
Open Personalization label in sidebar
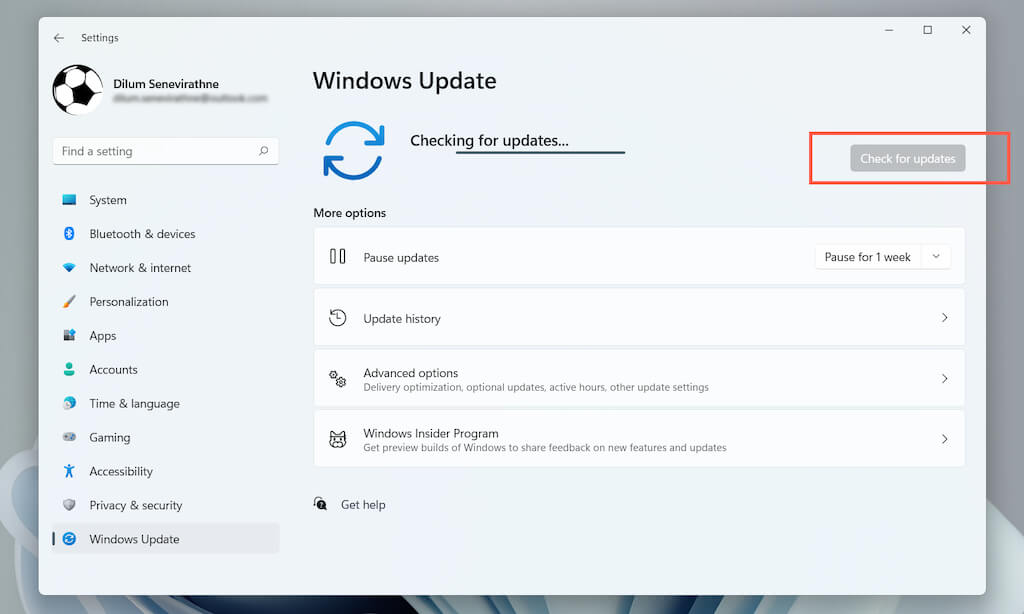(129, 302)
